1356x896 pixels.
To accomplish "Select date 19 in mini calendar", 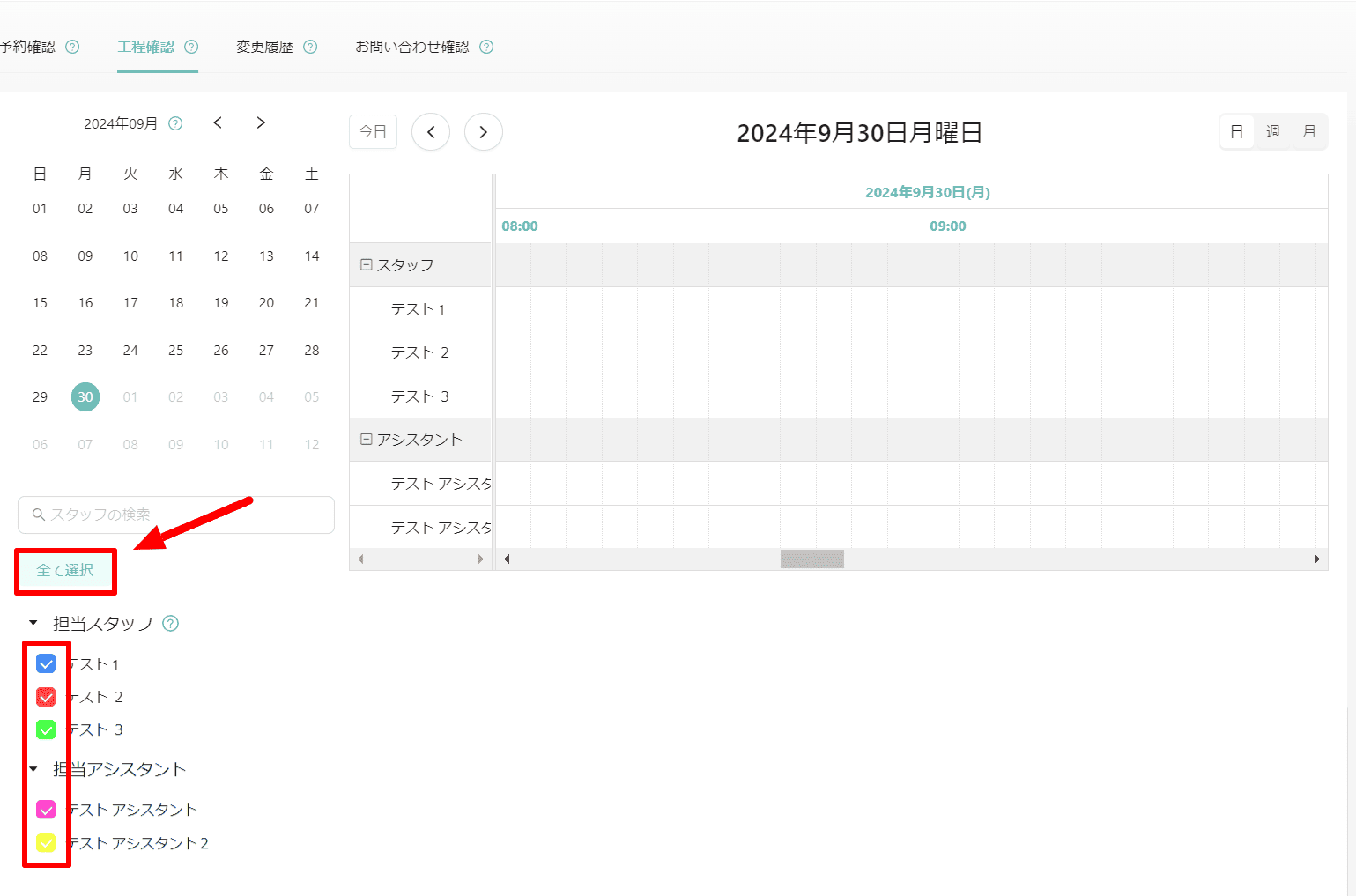I will [x=221, y=303].
